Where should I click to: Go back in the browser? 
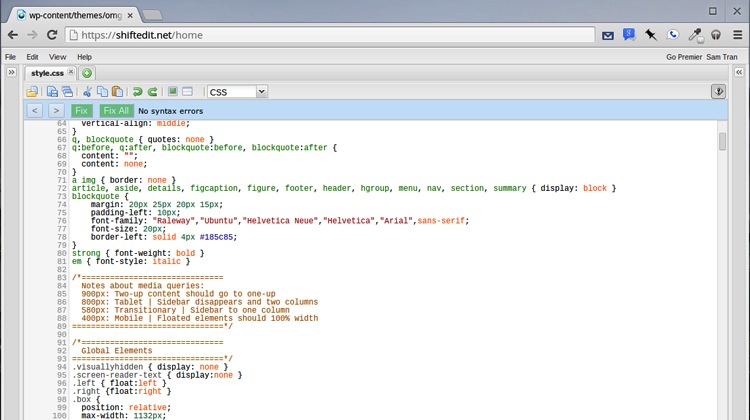pyautogui.click(x=13, y=35)
